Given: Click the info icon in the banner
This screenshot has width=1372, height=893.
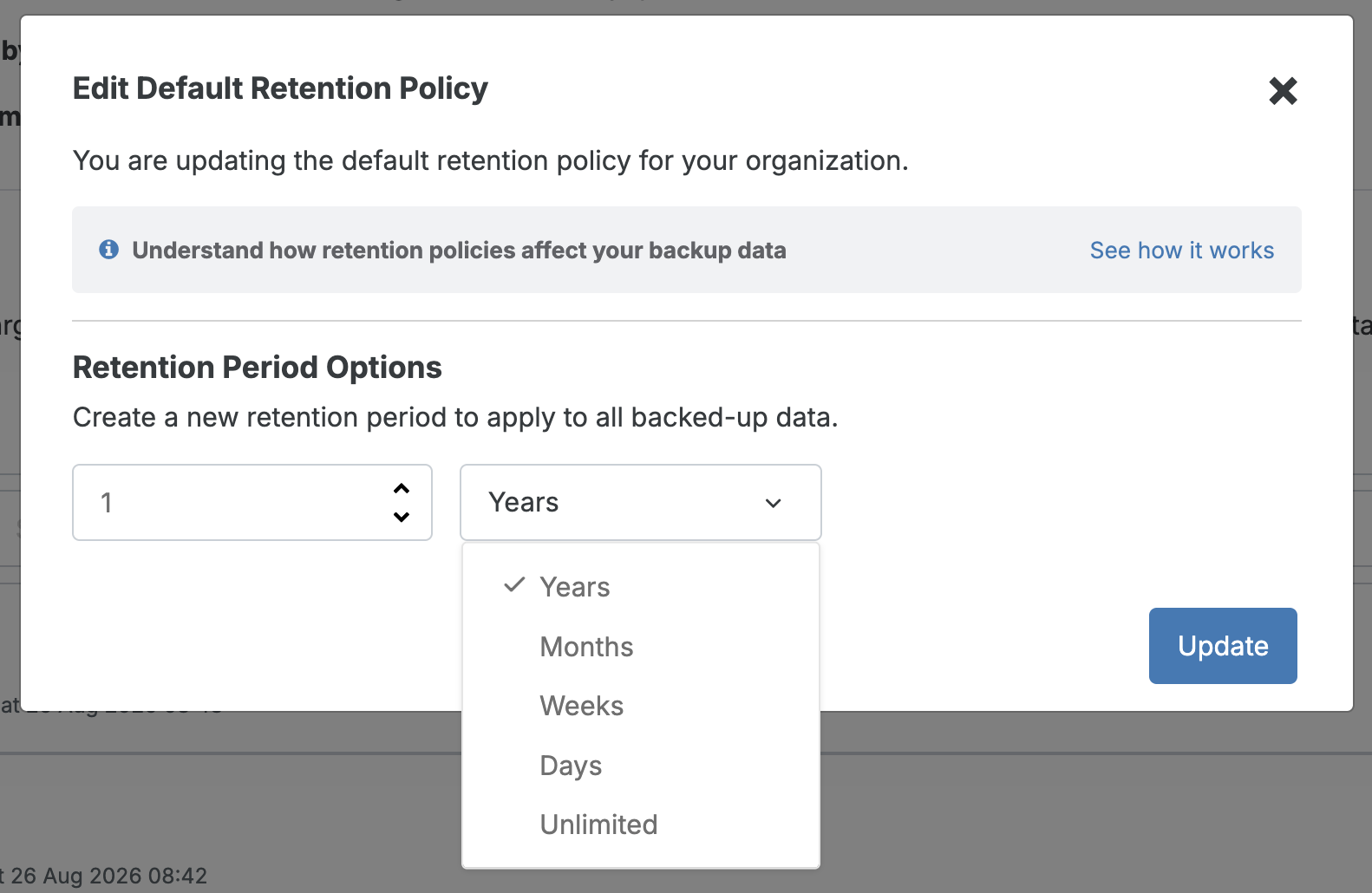Looking at the screenshot, I should pos(109,250).
